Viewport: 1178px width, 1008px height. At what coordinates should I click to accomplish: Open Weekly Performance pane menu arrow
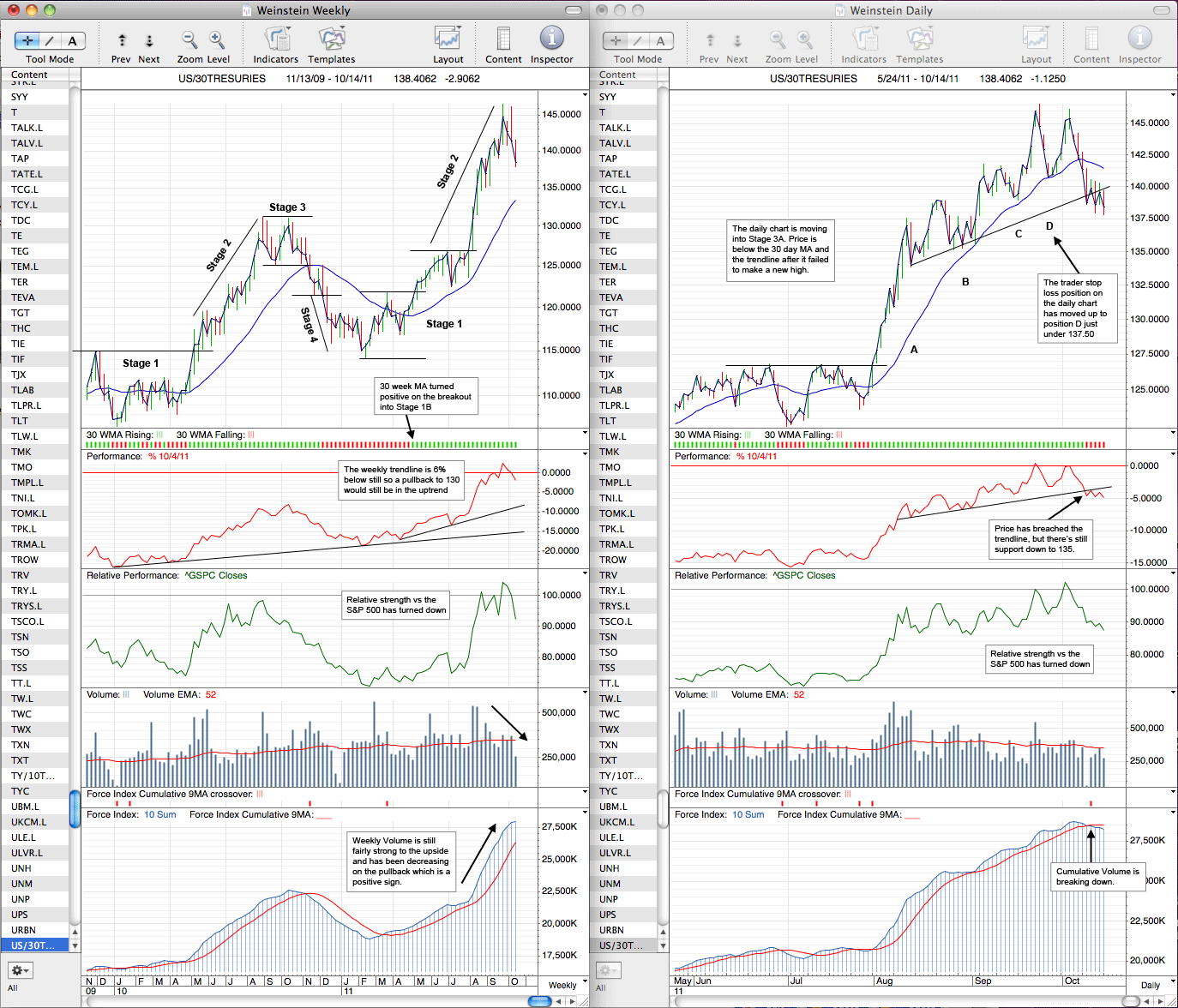pyautogui.click(x=585, y=454)
